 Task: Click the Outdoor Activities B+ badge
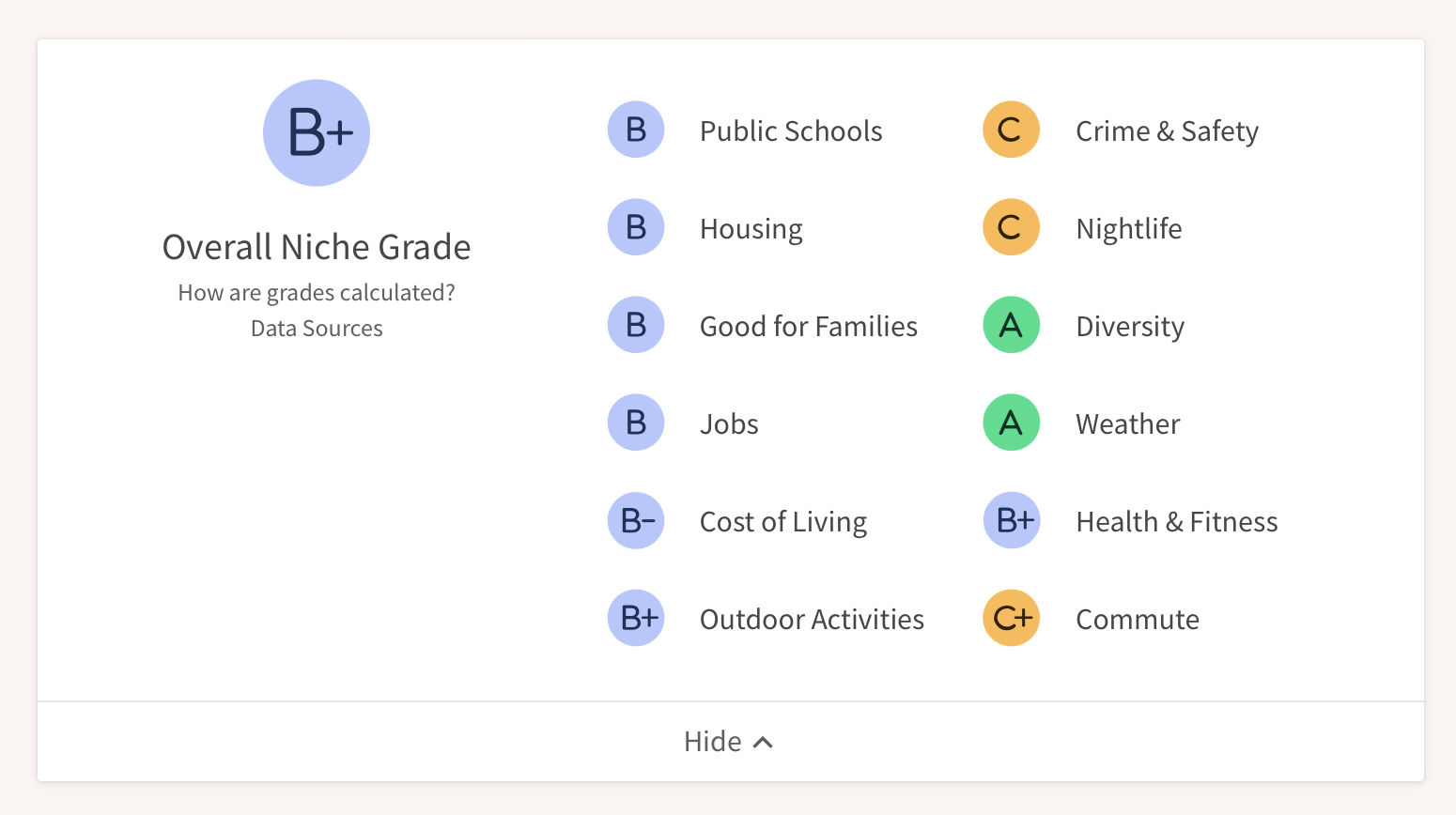[x=636, y=618]
